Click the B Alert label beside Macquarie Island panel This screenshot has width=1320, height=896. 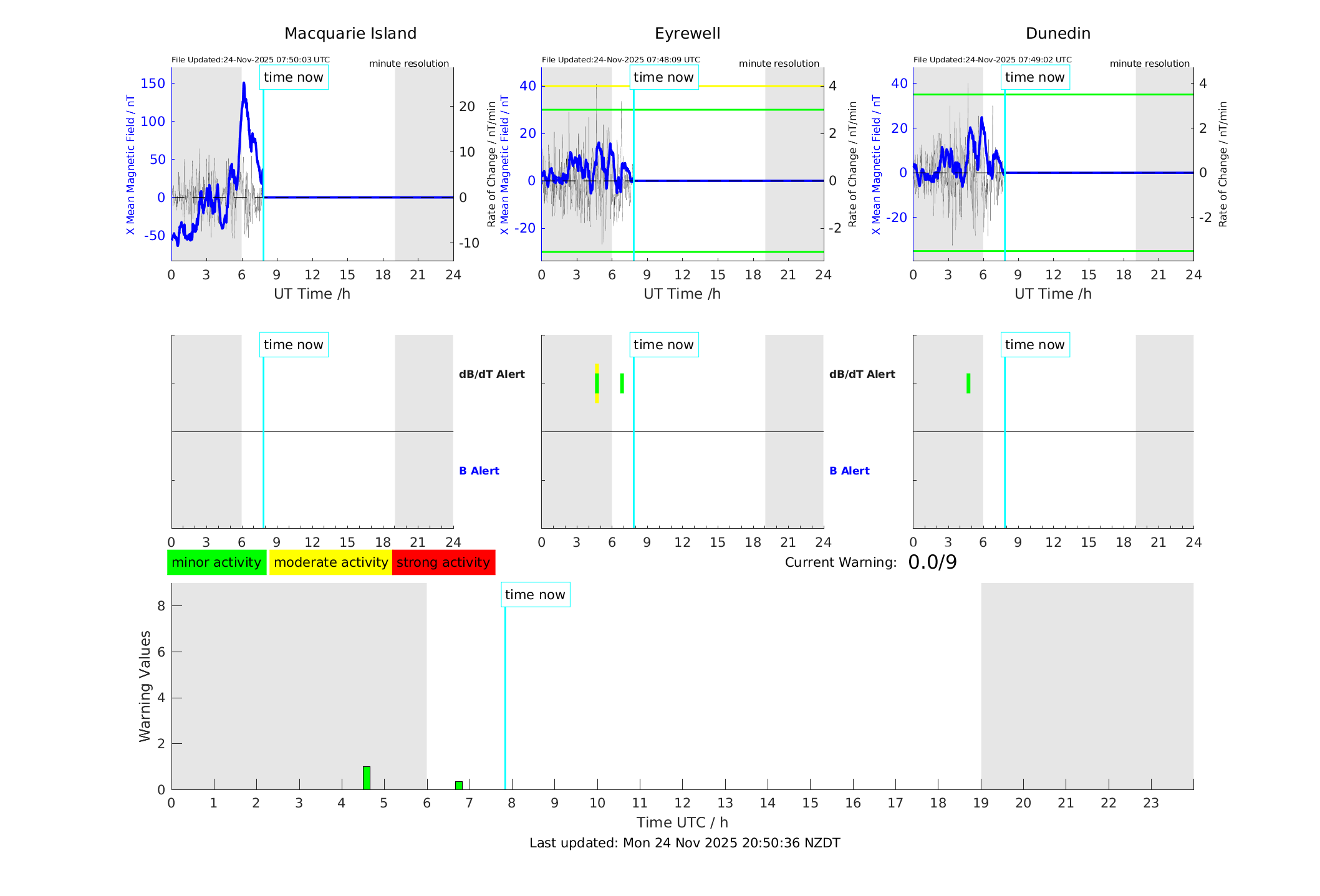[x=479, y=471]
